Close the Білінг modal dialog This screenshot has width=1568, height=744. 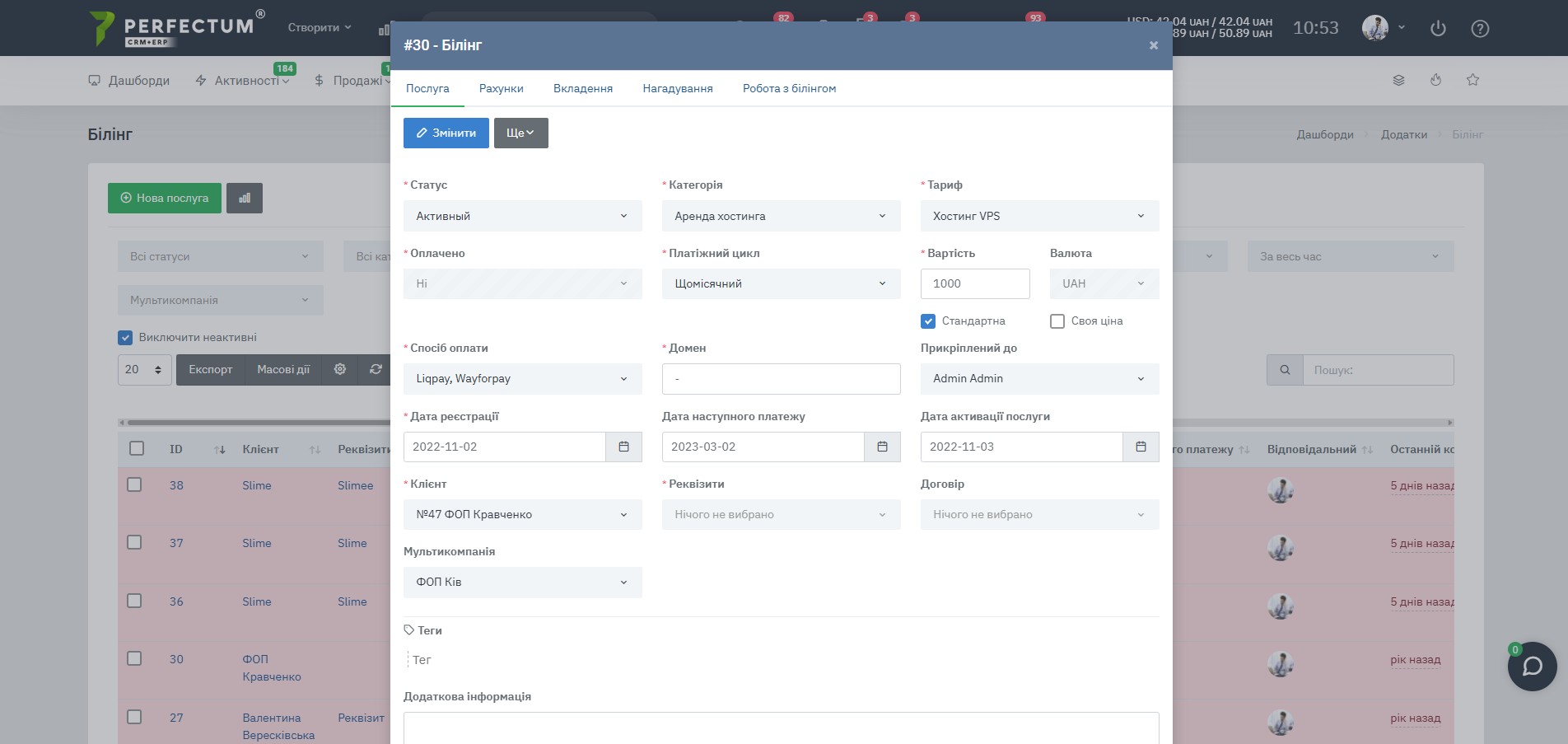click(x=1153, y=45)
